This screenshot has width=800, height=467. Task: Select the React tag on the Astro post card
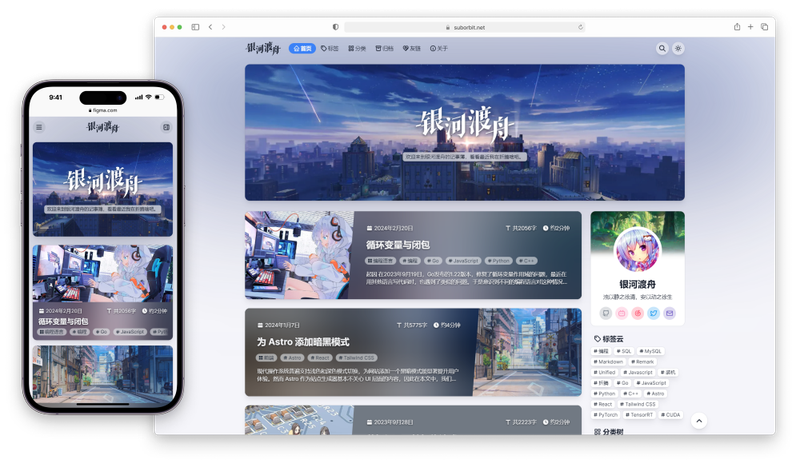320,358
